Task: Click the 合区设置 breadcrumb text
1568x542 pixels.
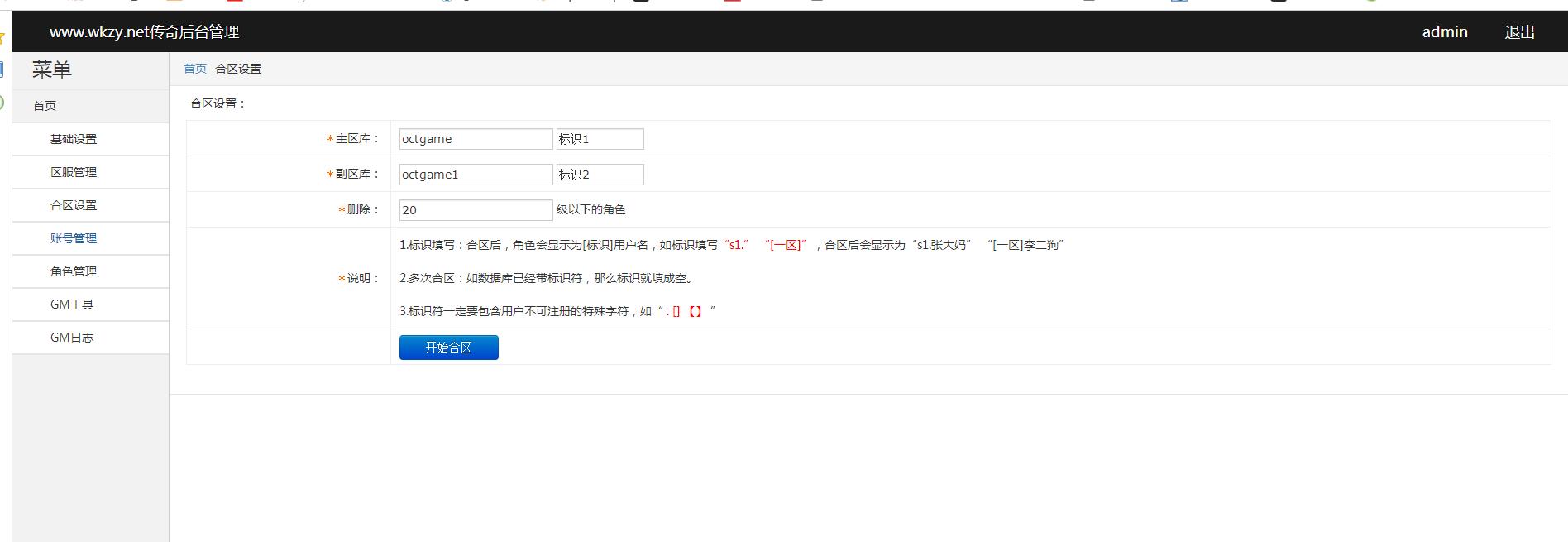Action: [238, 69]
